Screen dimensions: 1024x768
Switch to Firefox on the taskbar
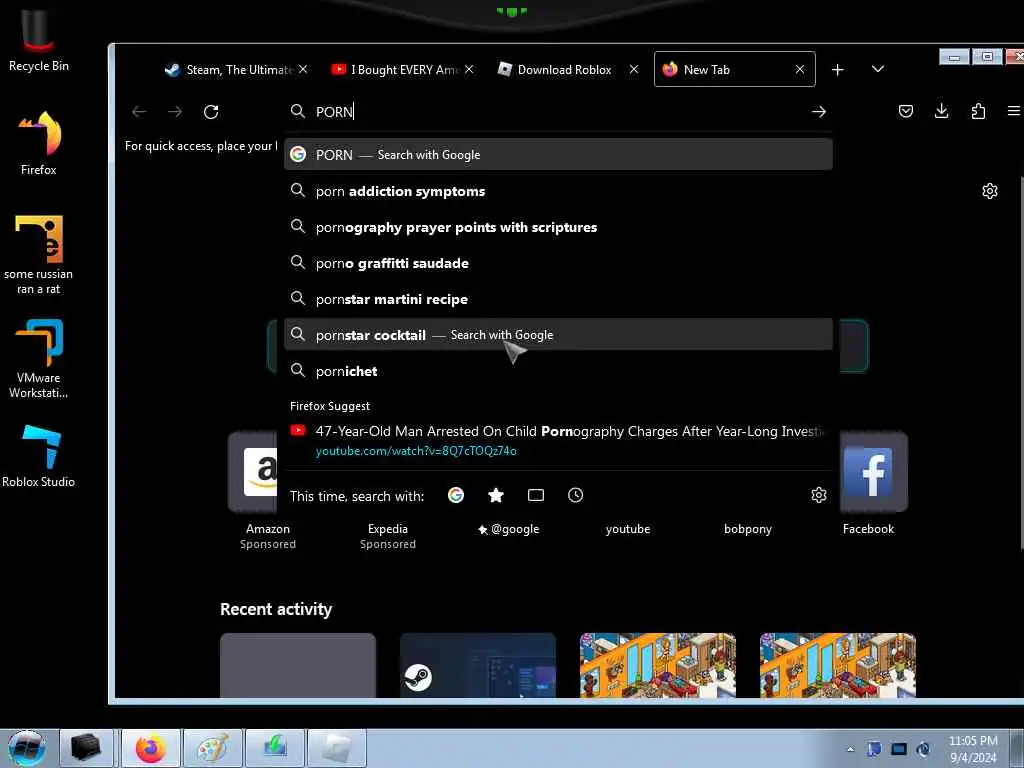pyautogui.click(x=151, y=748)
